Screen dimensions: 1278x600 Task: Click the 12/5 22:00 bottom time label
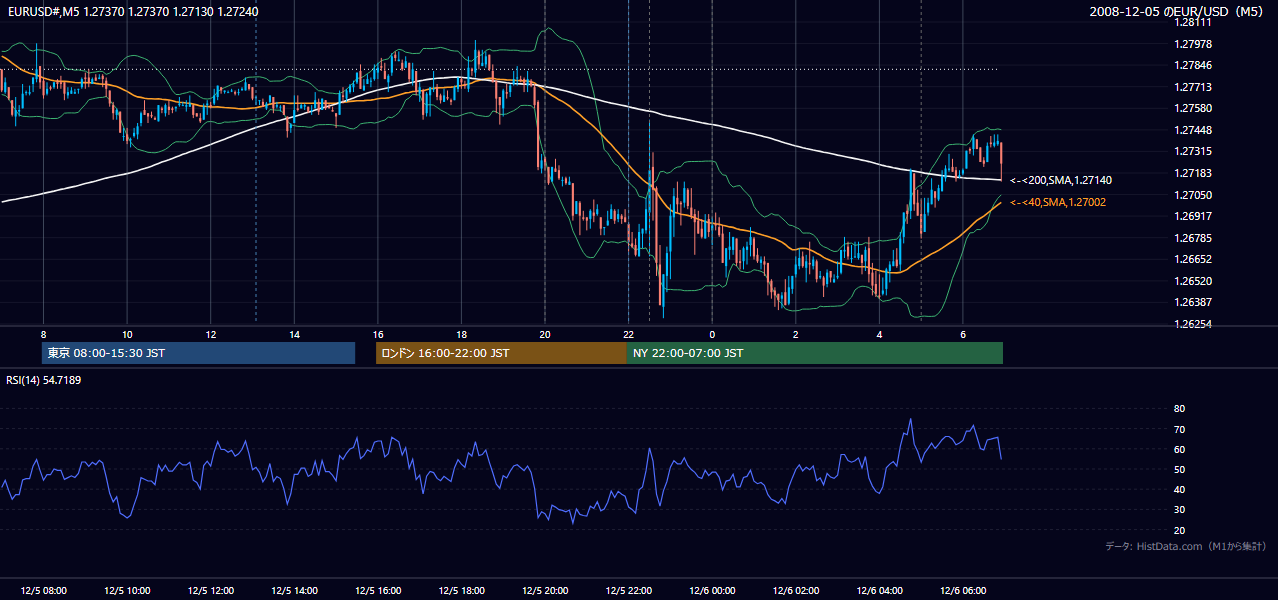tap(628, 591)
